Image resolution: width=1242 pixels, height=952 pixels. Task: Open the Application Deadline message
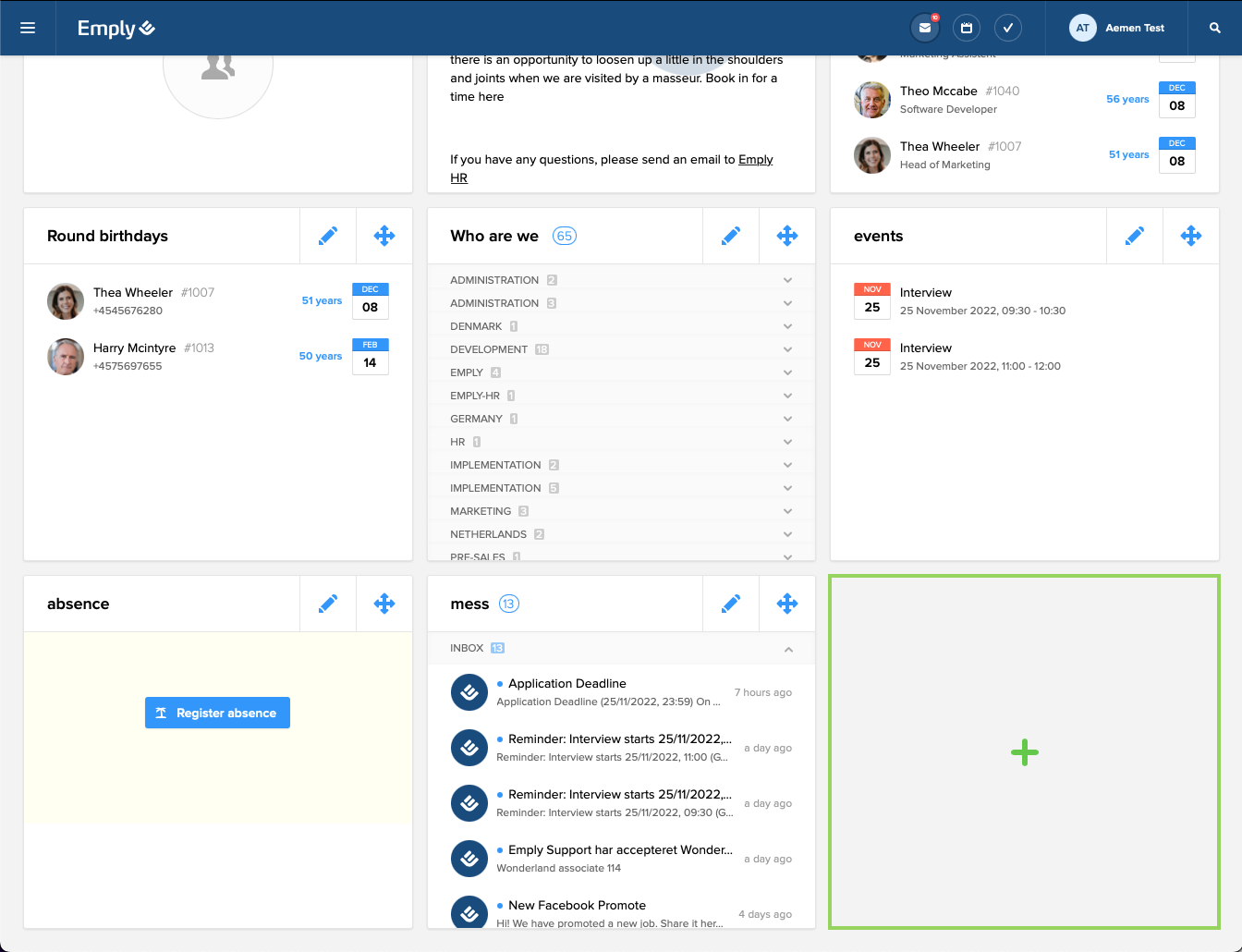pos(567,684)
